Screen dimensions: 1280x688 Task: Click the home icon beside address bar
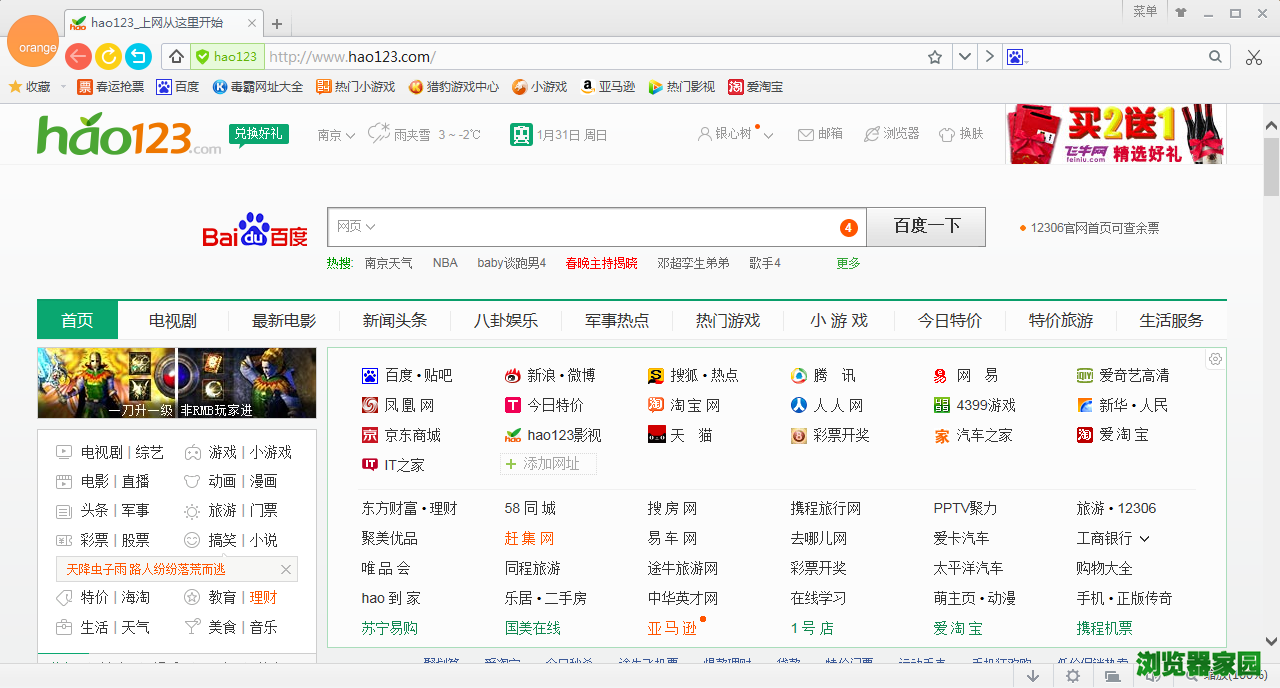click(x=176, y=57)
